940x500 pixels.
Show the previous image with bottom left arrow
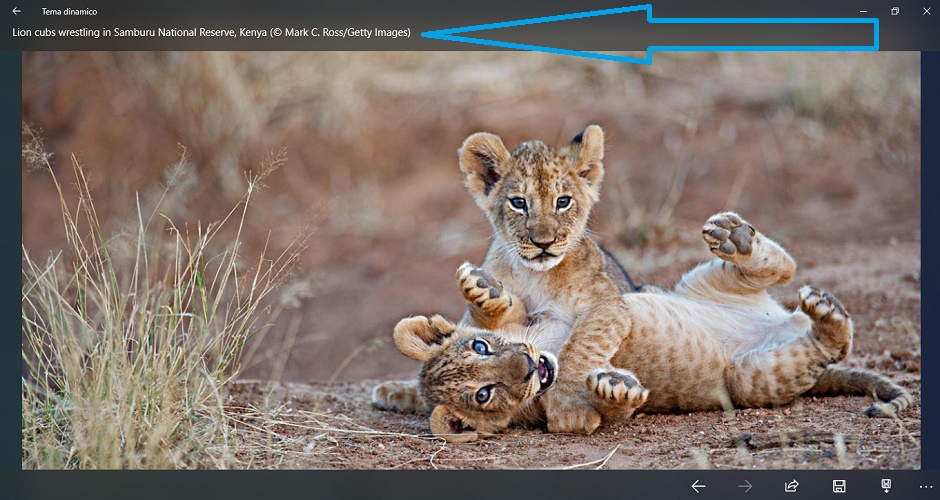(x=698, y=486)
